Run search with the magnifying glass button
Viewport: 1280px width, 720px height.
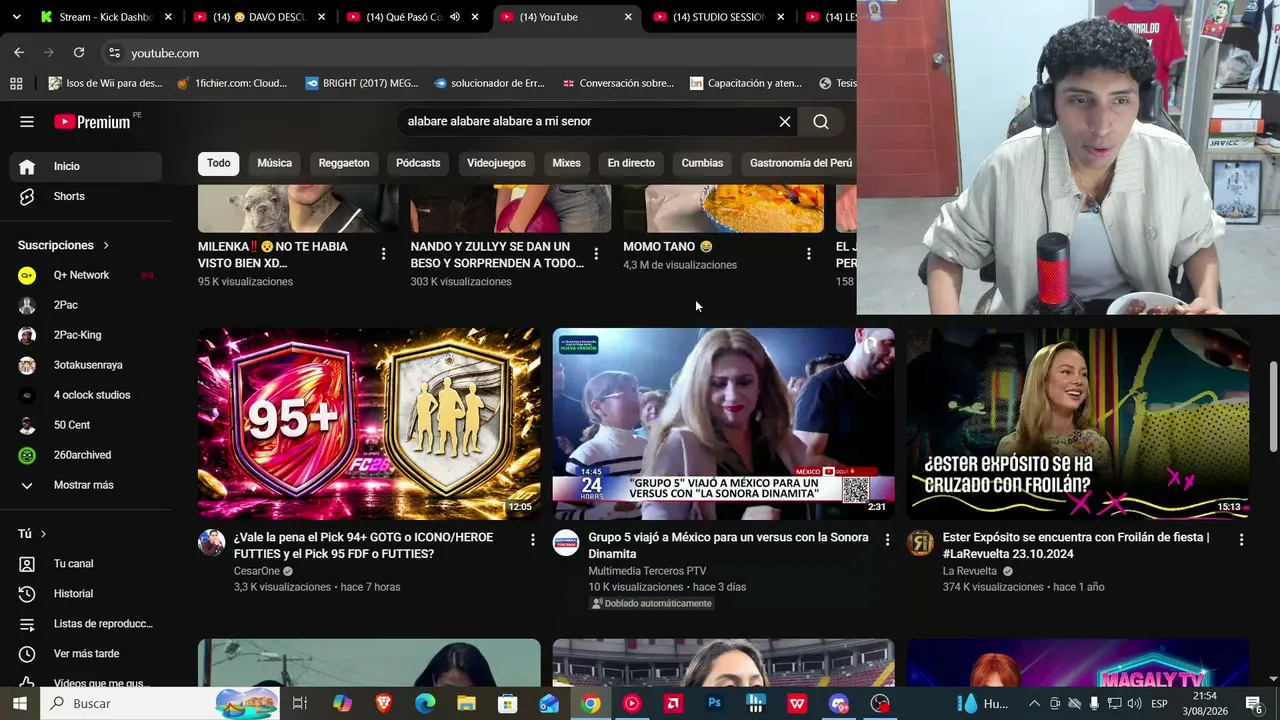point(821,122)
